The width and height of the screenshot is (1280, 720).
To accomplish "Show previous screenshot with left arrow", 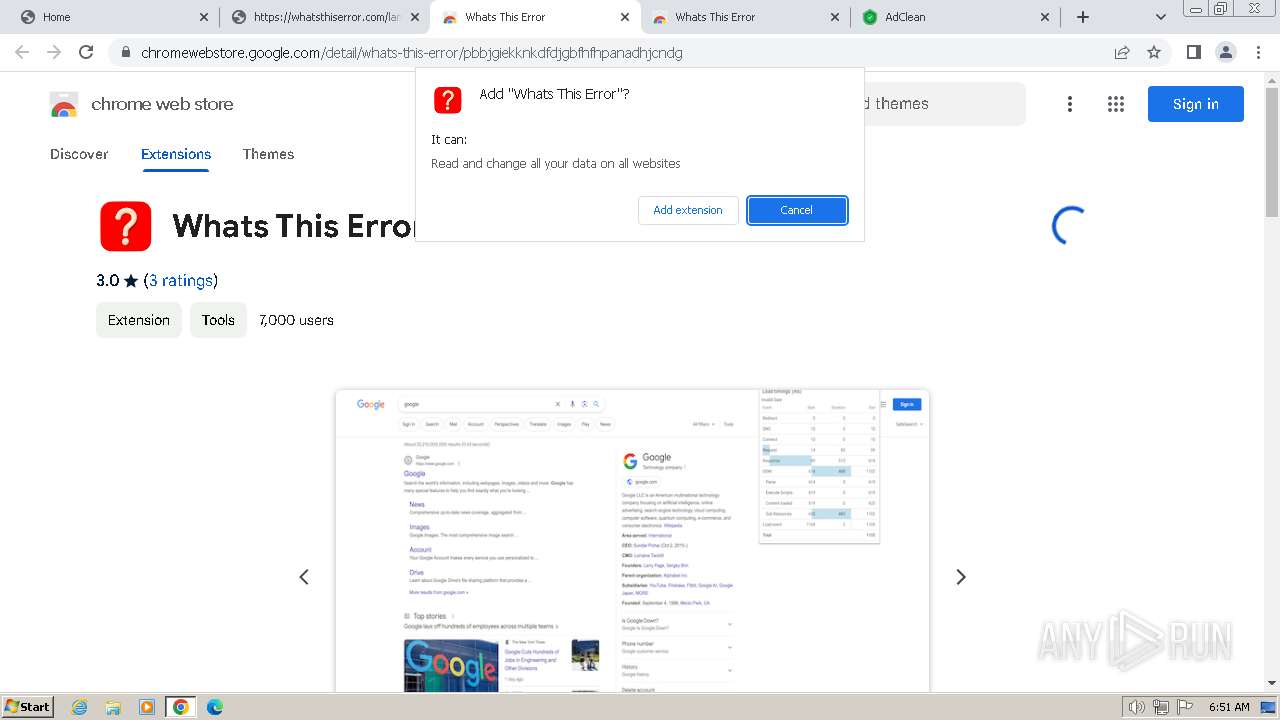I will [x=304, y=577].
